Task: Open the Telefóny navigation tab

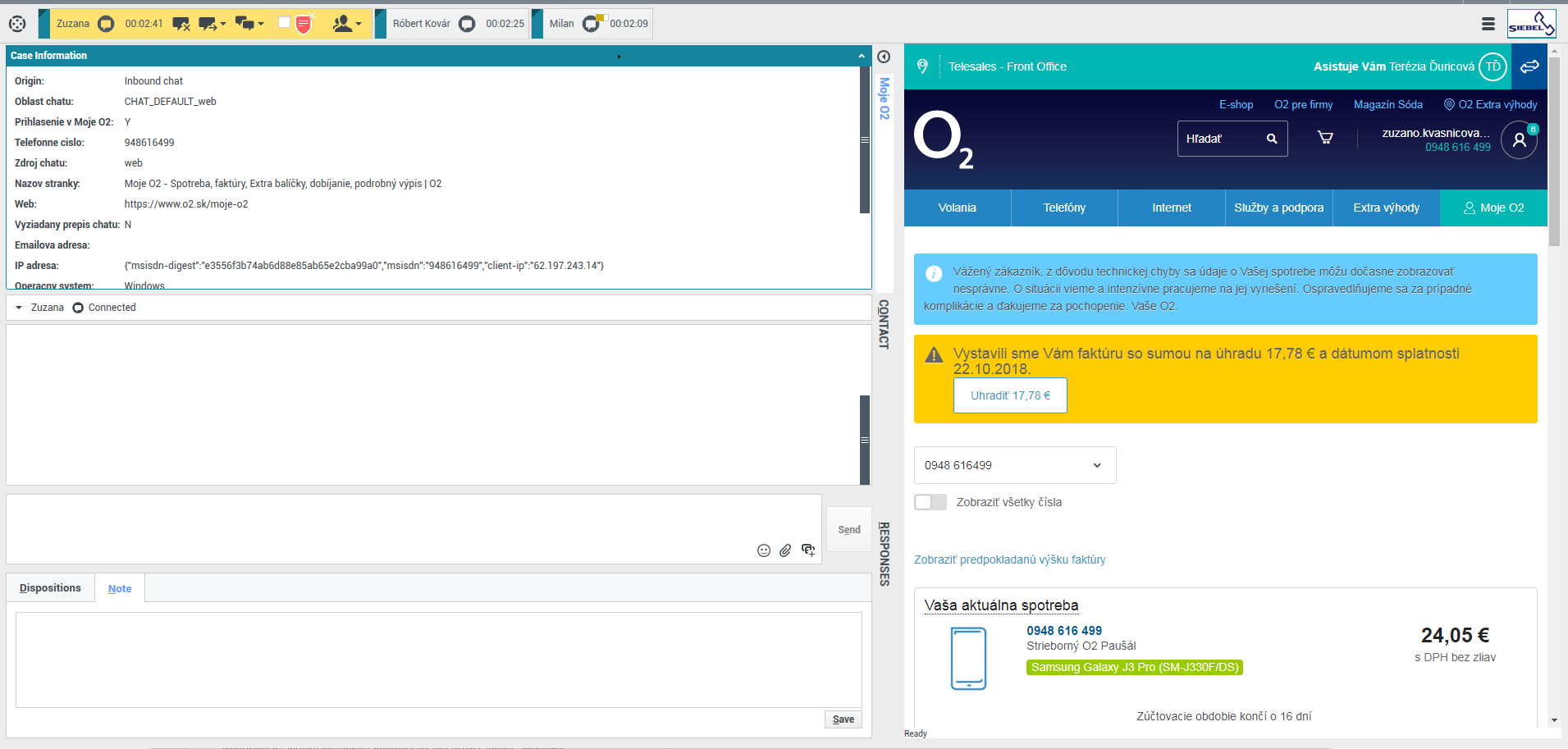Action: click(x=1063, y=208)
